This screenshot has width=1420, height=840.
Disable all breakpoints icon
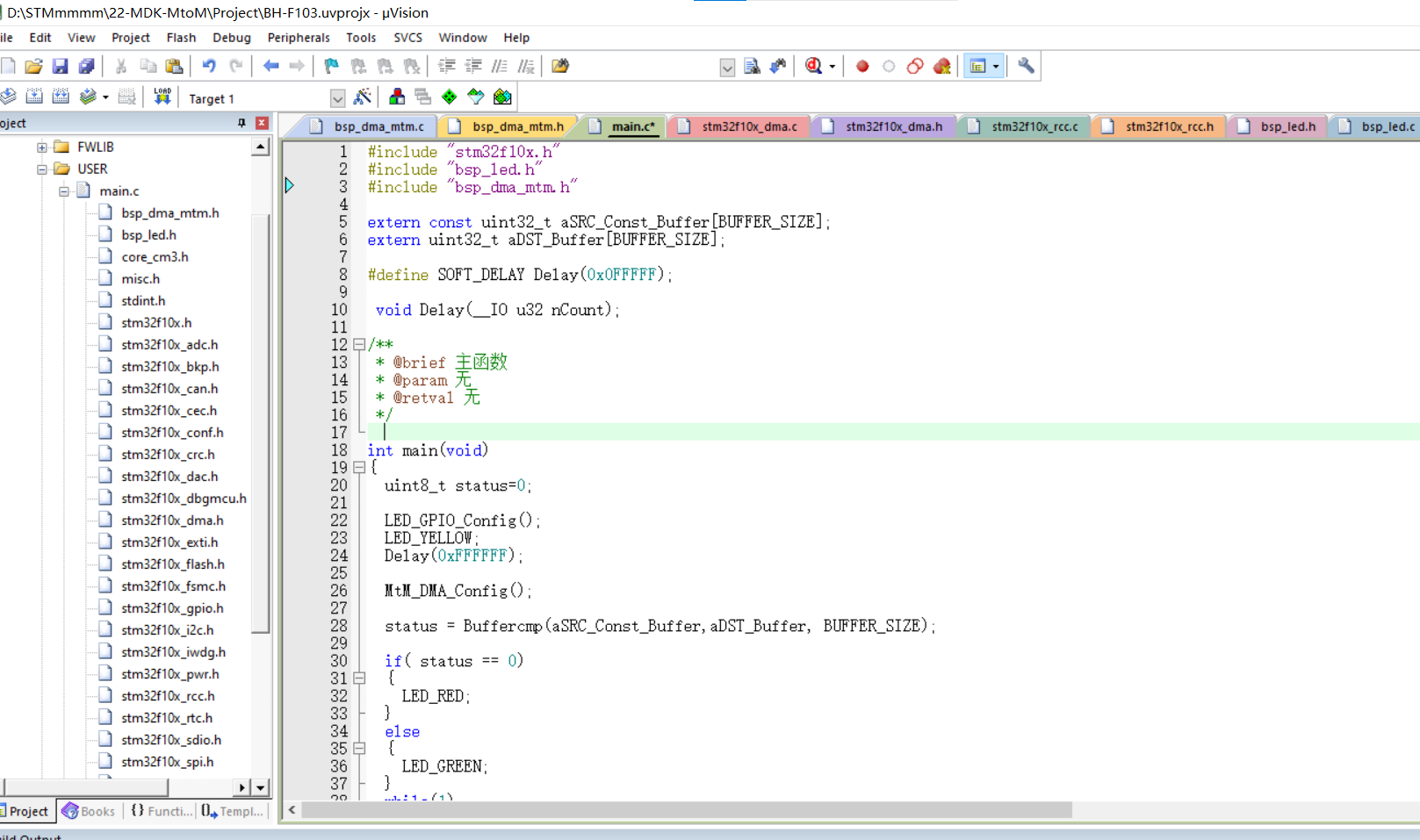click(x=915, y=66)
